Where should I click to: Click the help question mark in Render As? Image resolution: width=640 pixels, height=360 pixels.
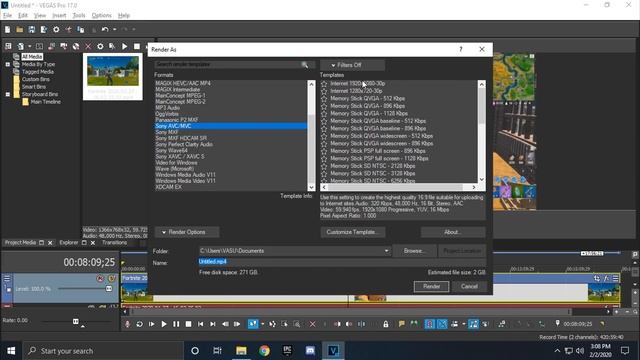pos(461,49)
